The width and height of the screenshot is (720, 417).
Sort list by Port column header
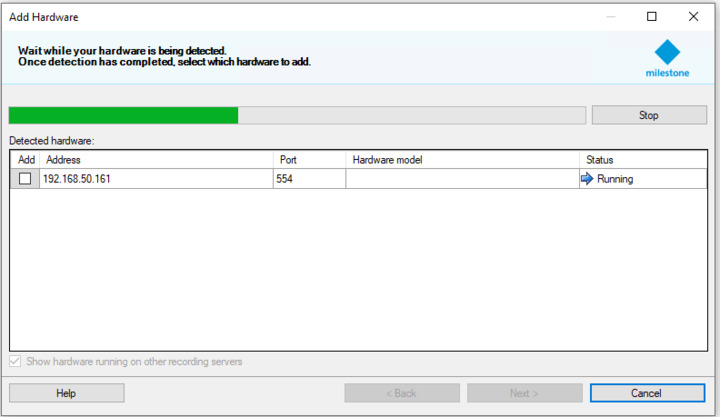[x=309, y=159]
